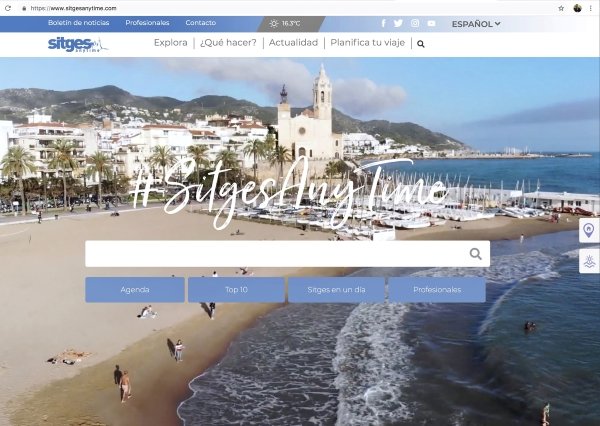
Task: Open the Sitges Facebook page icon
Action: 383,23
